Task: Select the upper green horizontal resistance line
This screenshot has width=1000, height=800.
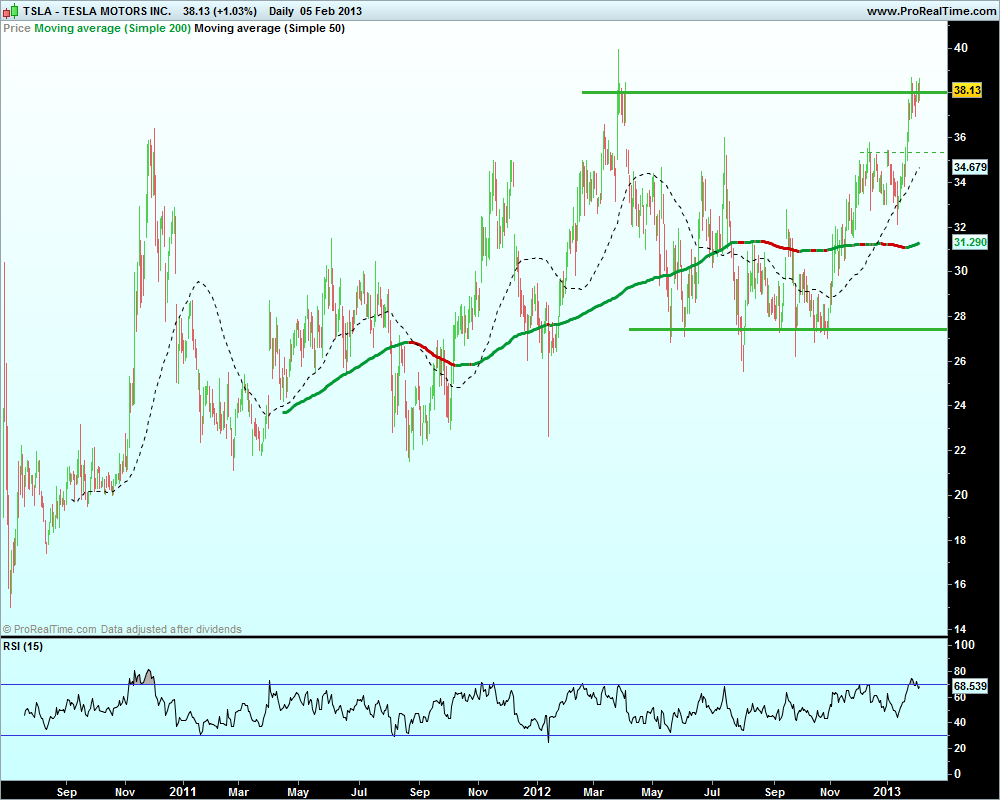Action: click(x=764, y=93)
